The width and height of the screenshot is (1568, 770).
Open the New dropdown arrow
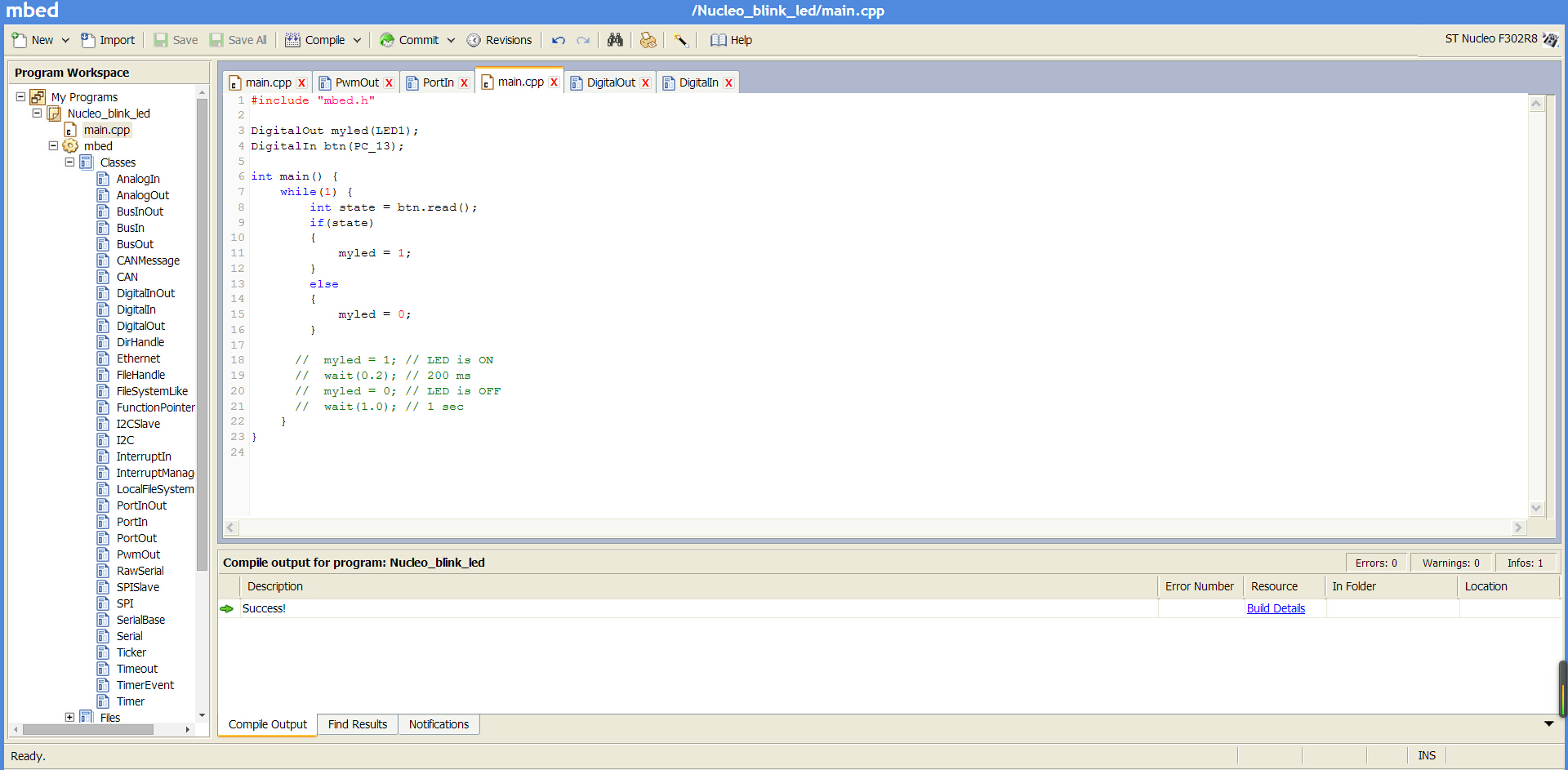coord(65,40)
